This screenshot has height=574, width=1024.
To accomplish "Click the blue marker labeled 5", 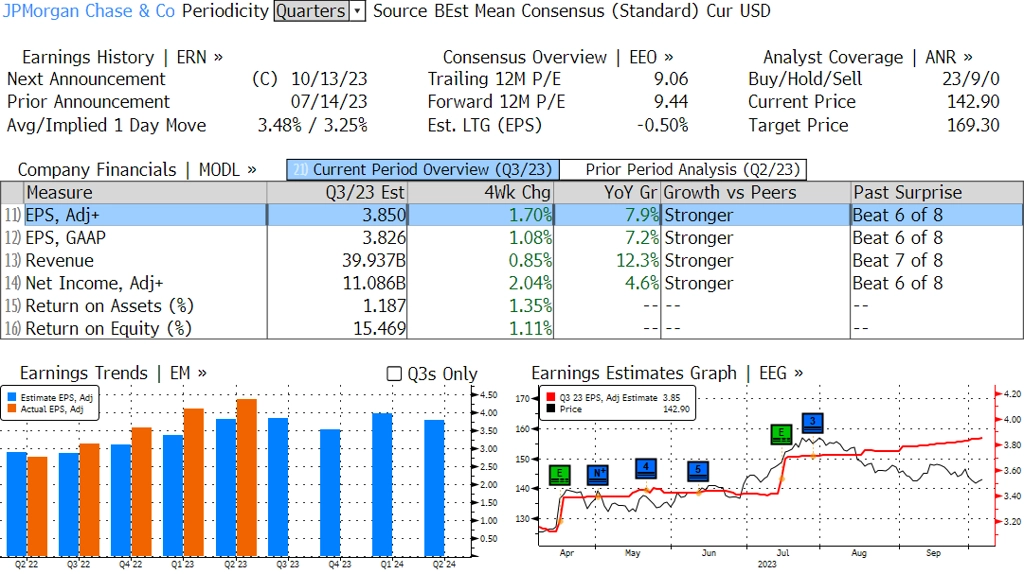I will point(698,471).
